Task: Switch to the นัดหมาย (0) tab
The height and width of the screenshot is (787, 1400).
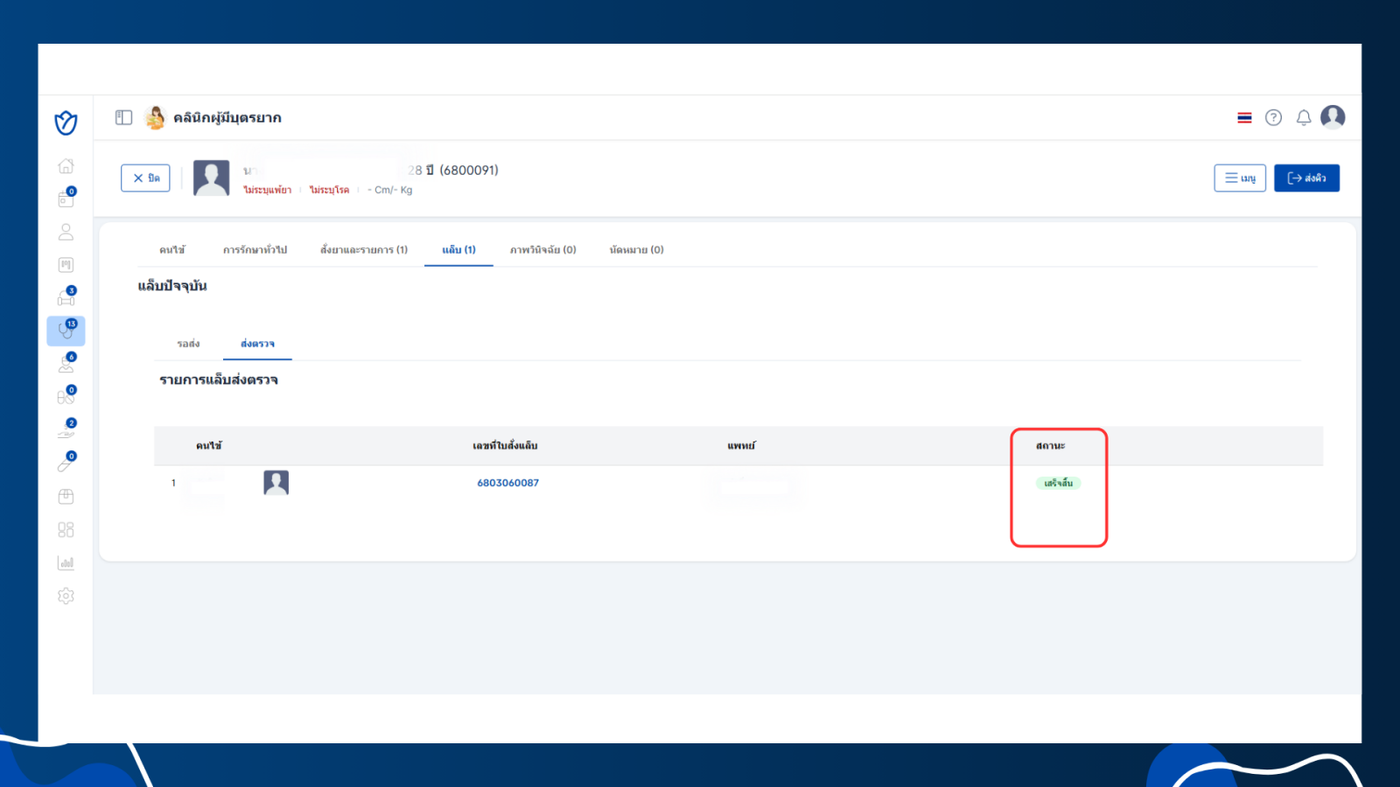Action: point(636,250)
